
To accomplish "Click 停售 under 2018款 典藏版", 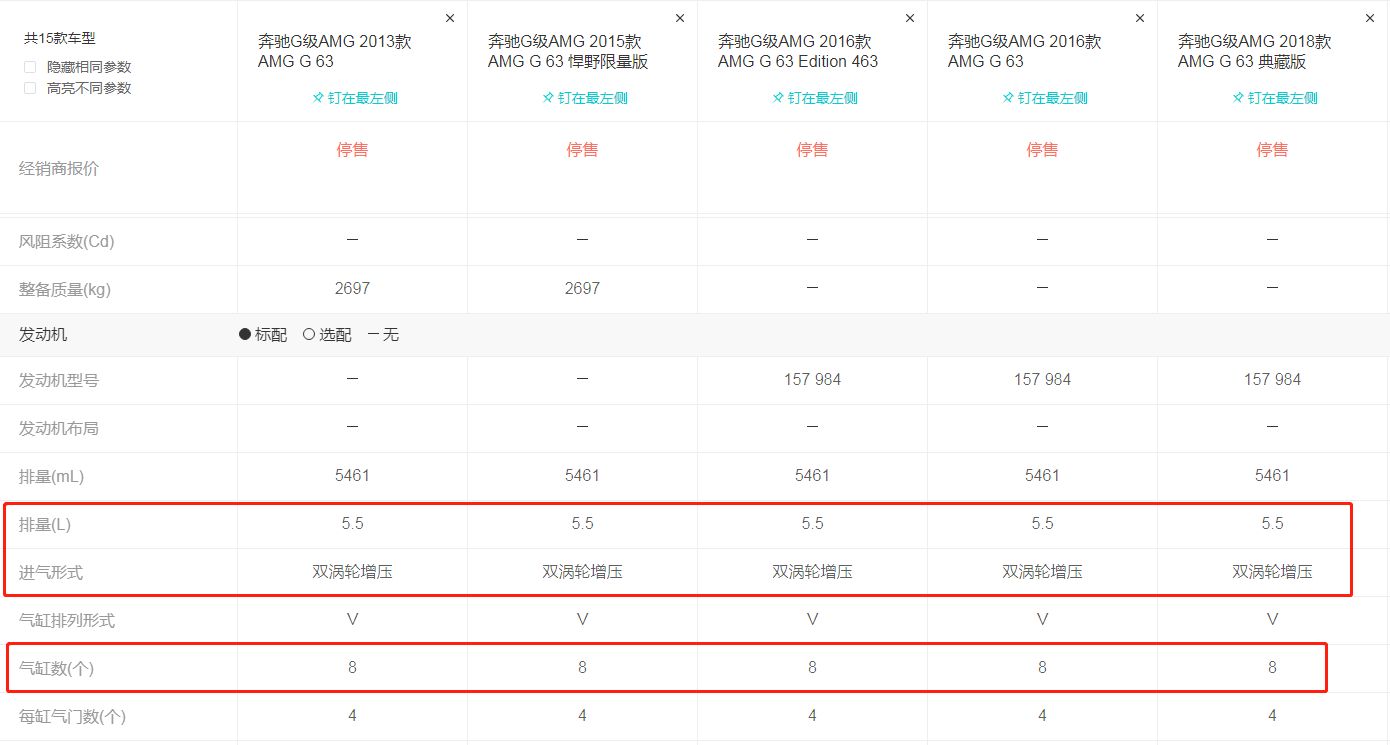I will pyautogui.click(x=1272, y=150).
